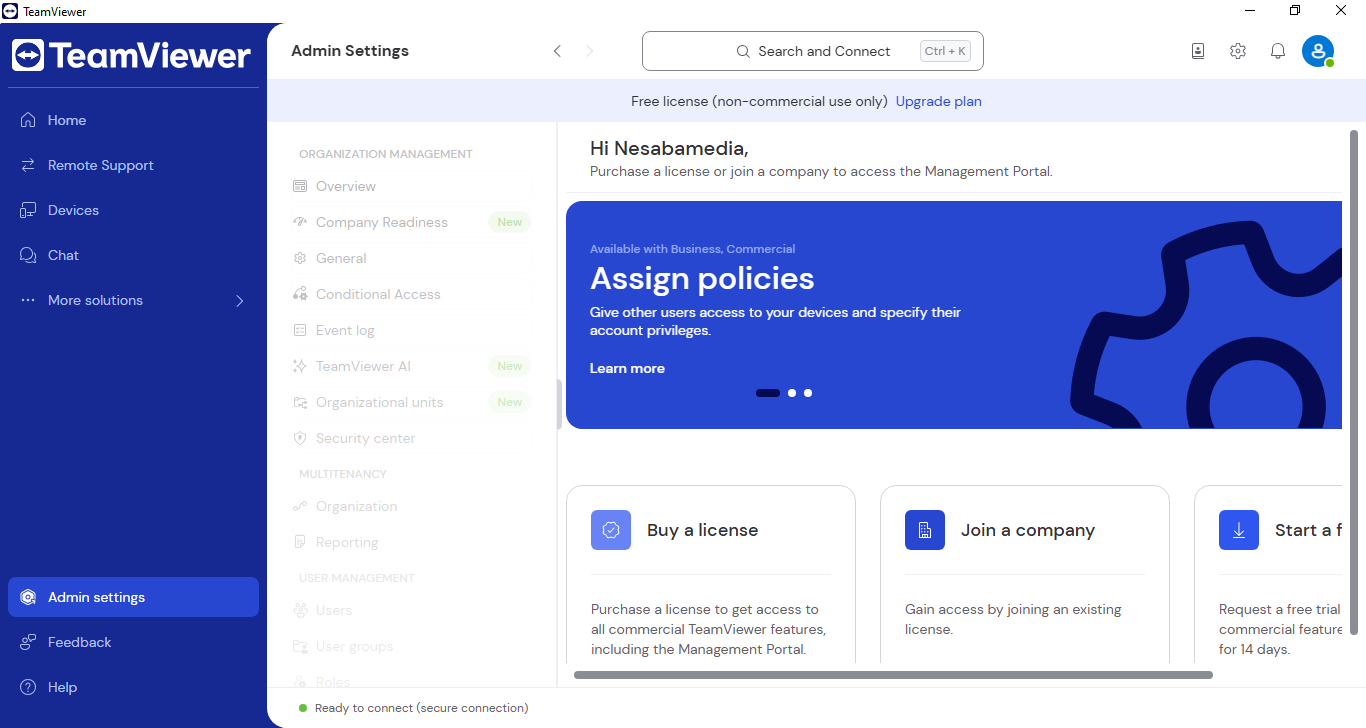1366x728 pixels.
Task: Click the Search and Connect field
Action: tap(812, 51)
